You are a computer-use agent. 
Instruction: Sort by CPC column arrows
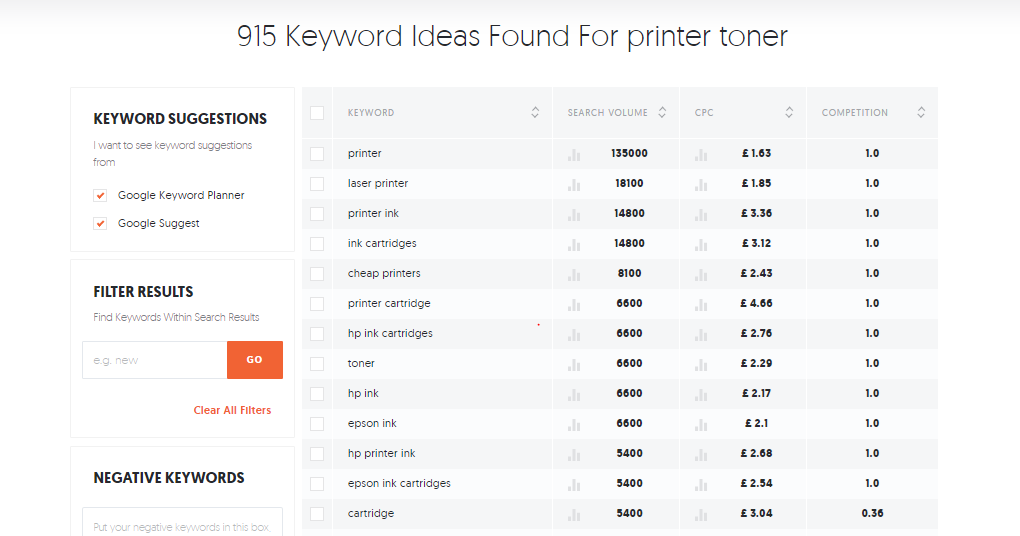(788, 113)
